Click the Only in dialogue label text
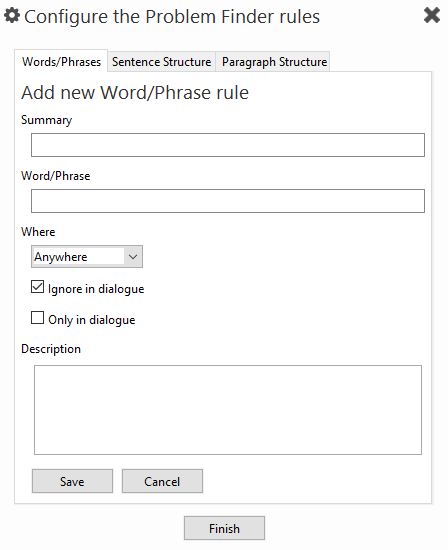The height and width of the screenshot is (550, 448). [92, 320]
